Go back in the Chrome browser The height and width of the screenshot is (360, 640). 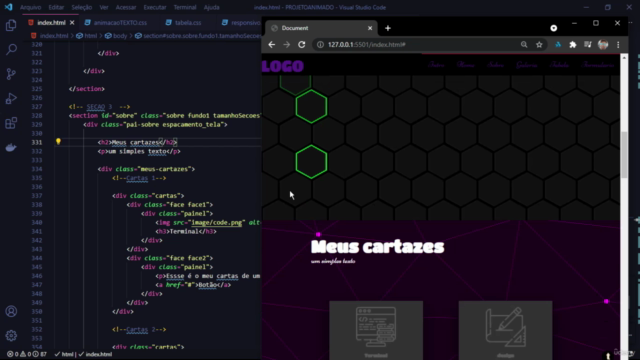[272, 44]
